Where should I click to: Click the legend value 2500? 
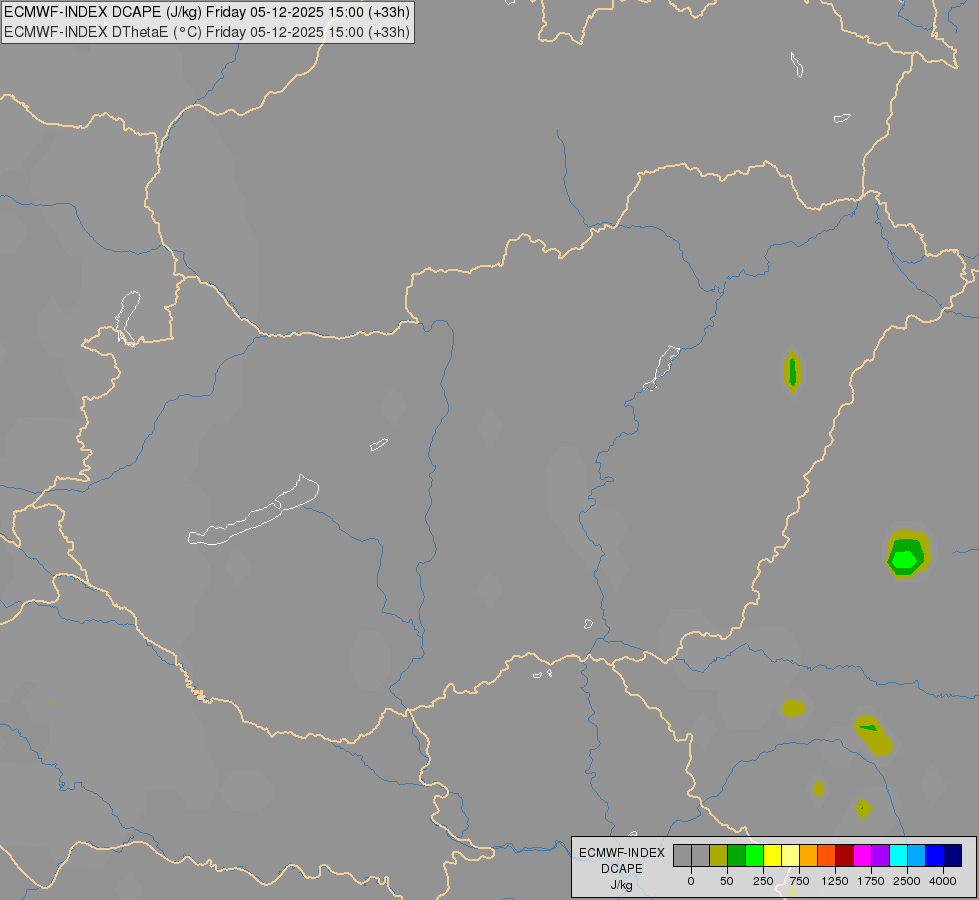(x=907, y=881)
